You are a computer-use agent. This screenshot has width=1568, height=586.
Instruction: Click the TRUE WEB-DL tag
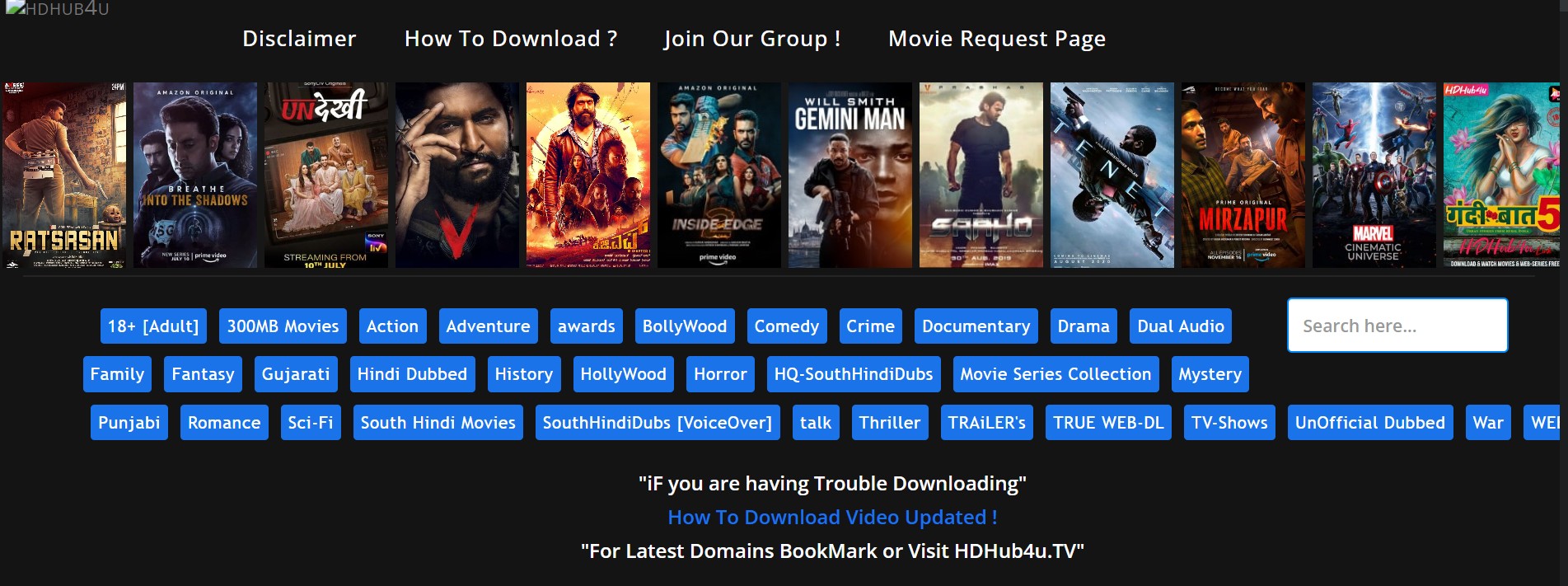[1108, 423]
